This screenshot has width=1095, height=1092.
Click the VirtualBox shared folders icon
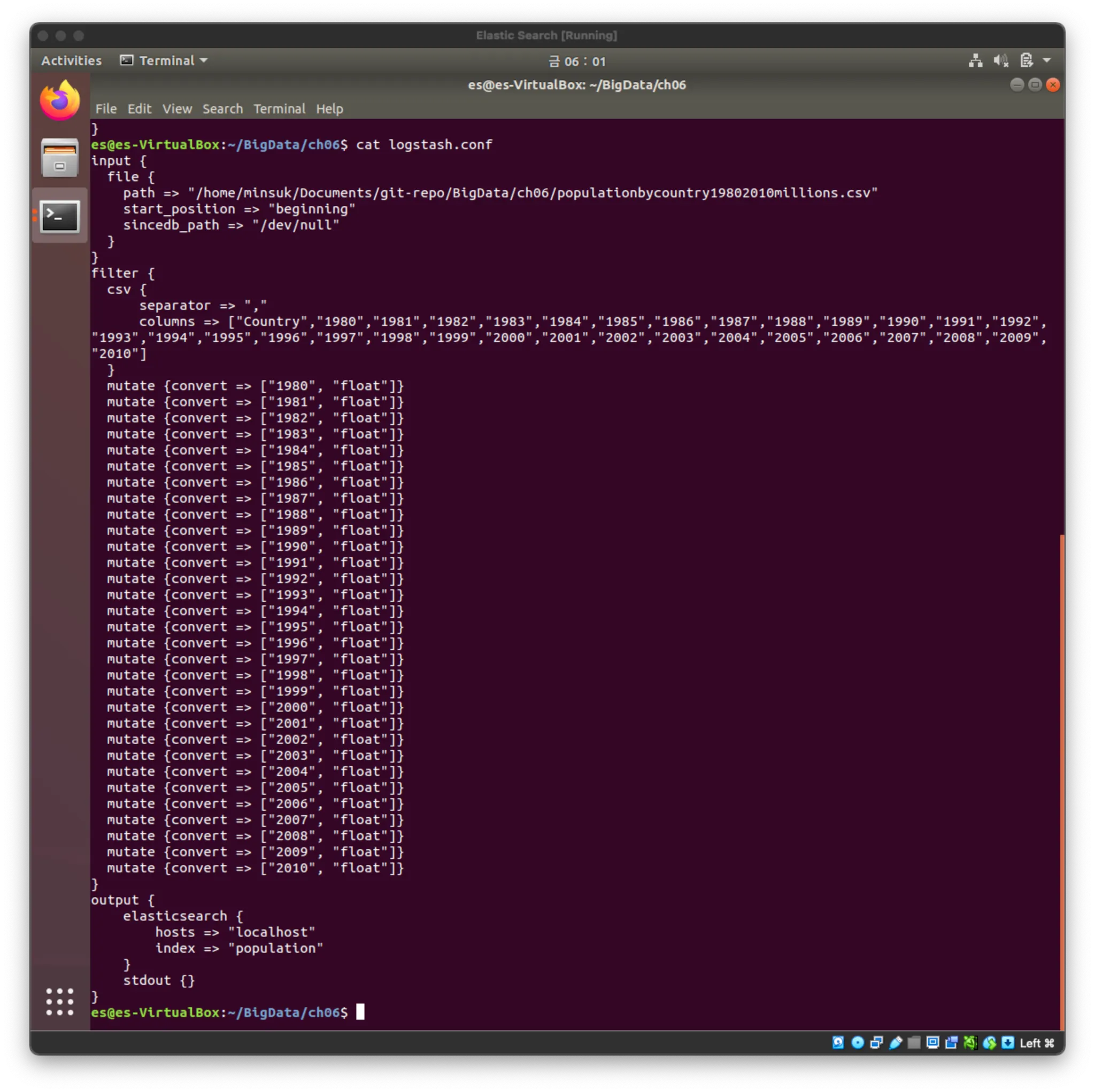(914, 1043)
